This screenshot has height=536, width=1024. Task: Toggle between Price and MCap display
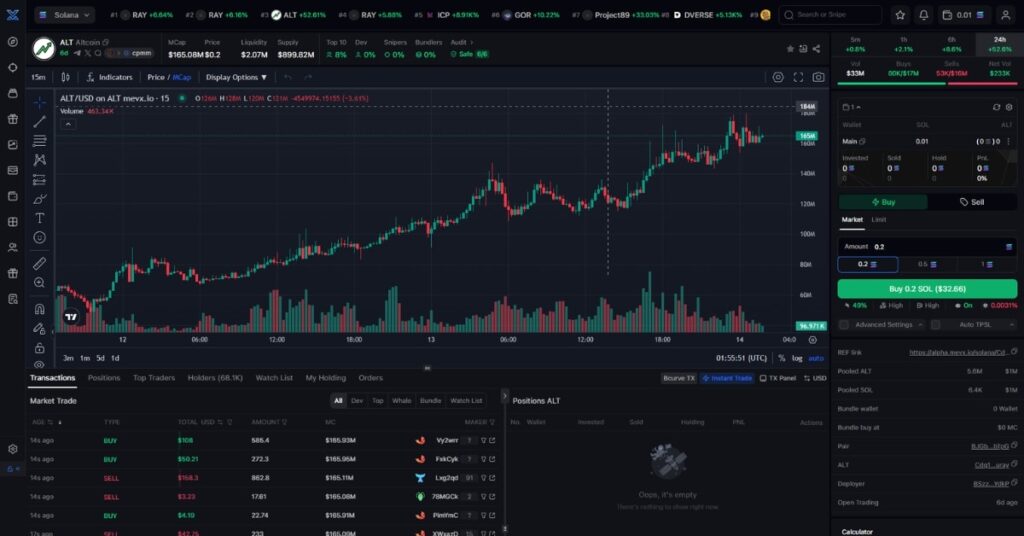[169, 77]
